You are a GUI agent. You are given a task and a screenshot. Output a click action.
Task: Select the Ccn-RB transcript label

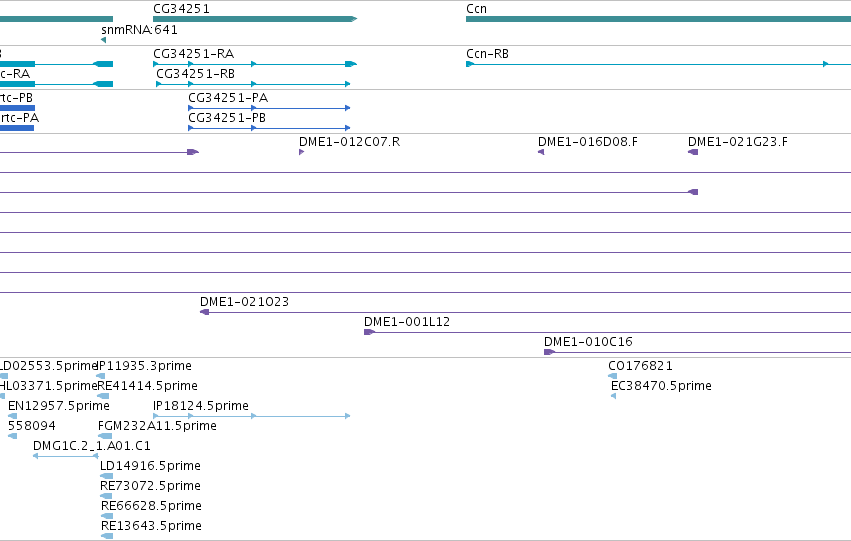pos(487,54)
